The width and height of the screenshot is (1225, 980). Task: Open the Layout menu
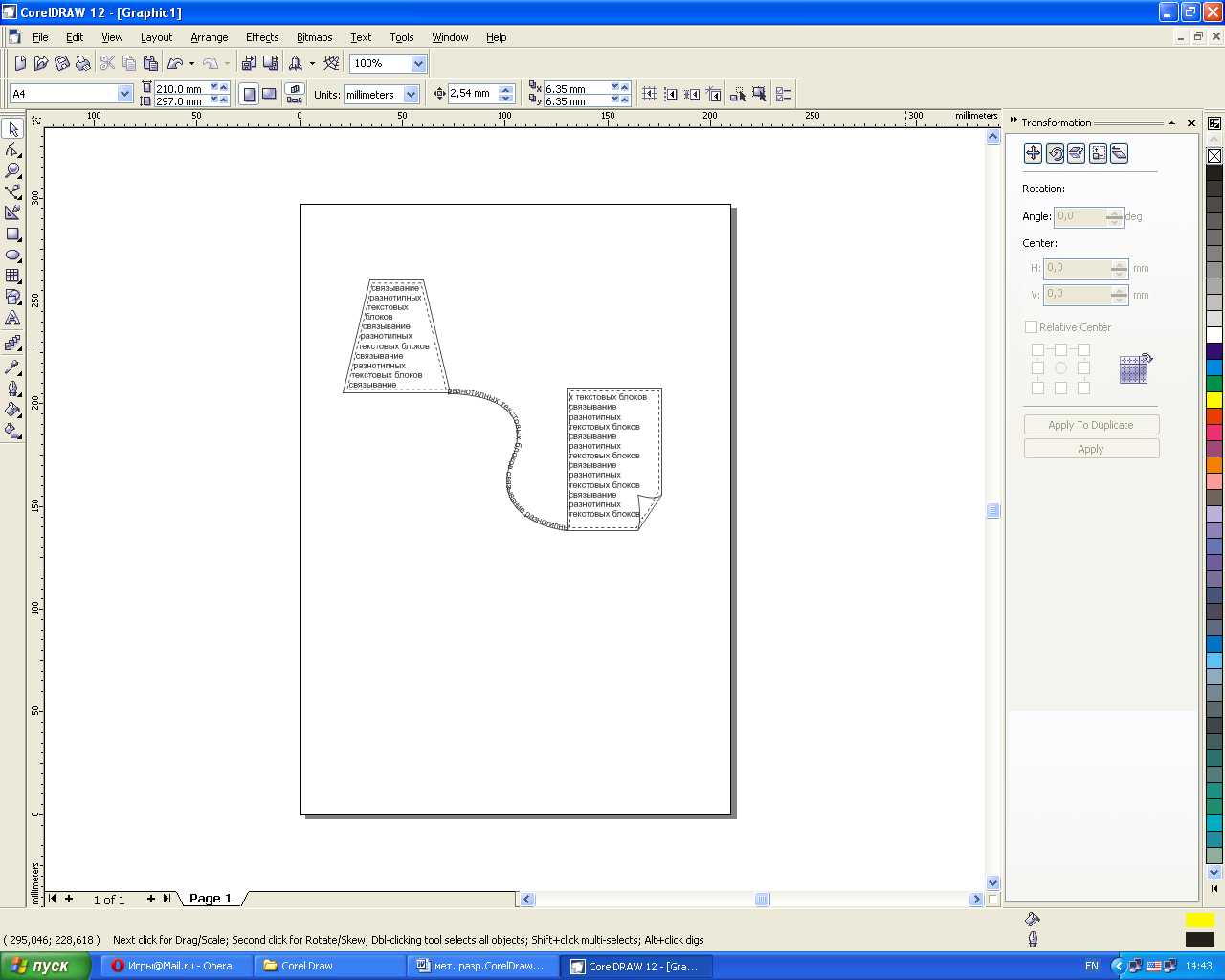pos(157,37)
